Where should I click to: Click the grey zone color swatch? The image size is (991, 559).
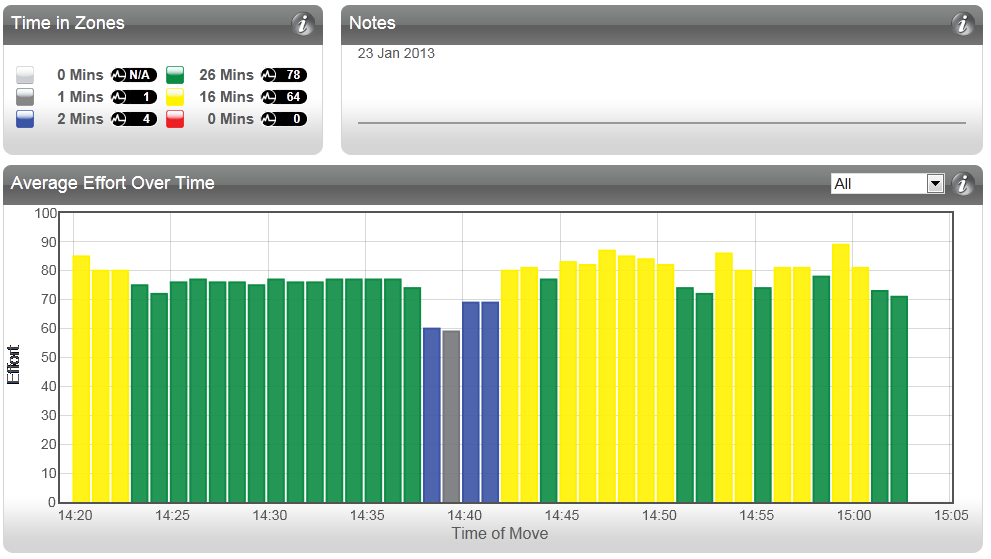coord(26,97)
